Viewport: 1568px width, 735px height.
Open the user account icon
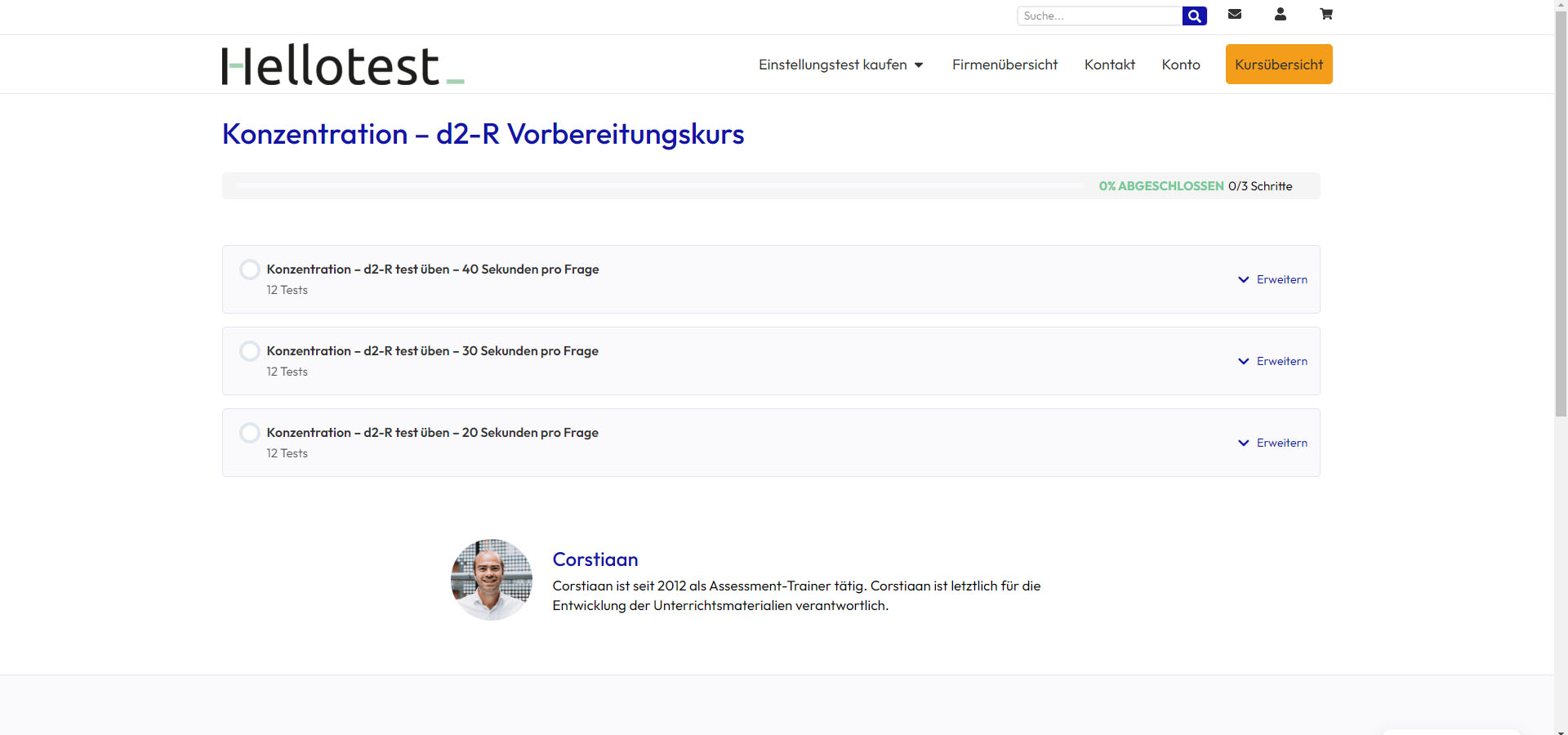(1281, 14)
